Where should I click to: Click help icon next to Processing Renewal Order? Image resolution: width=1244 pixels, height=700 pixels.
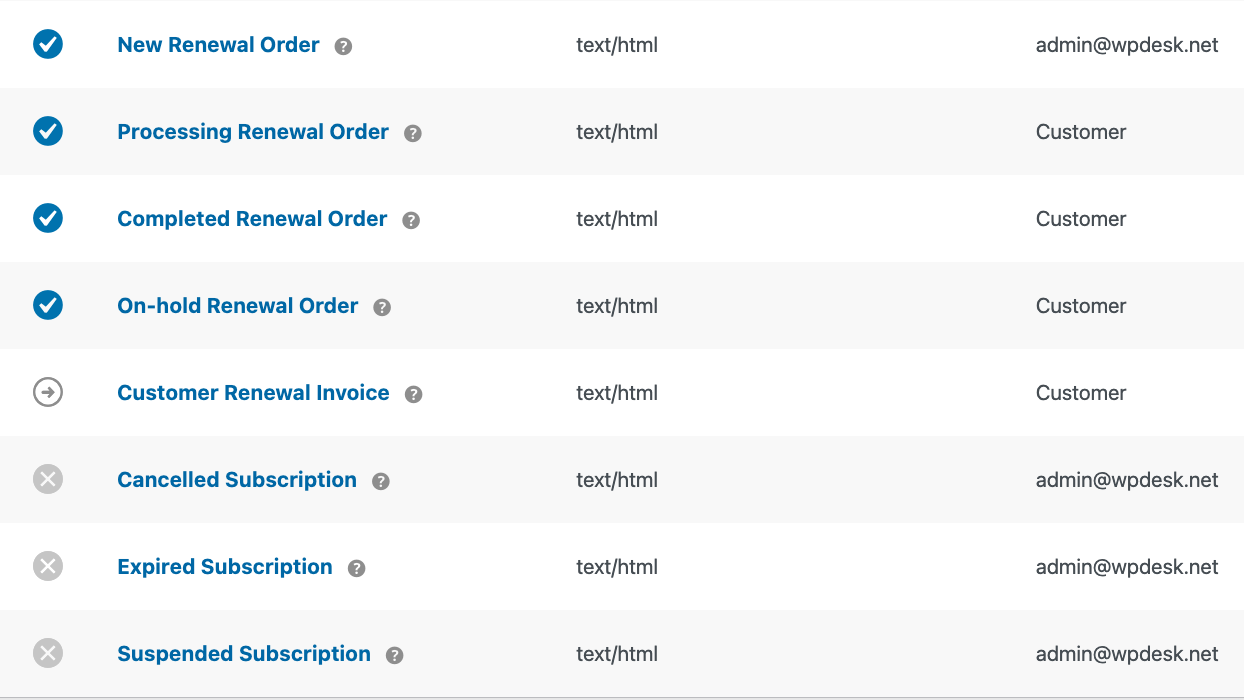tap(413, 133)
